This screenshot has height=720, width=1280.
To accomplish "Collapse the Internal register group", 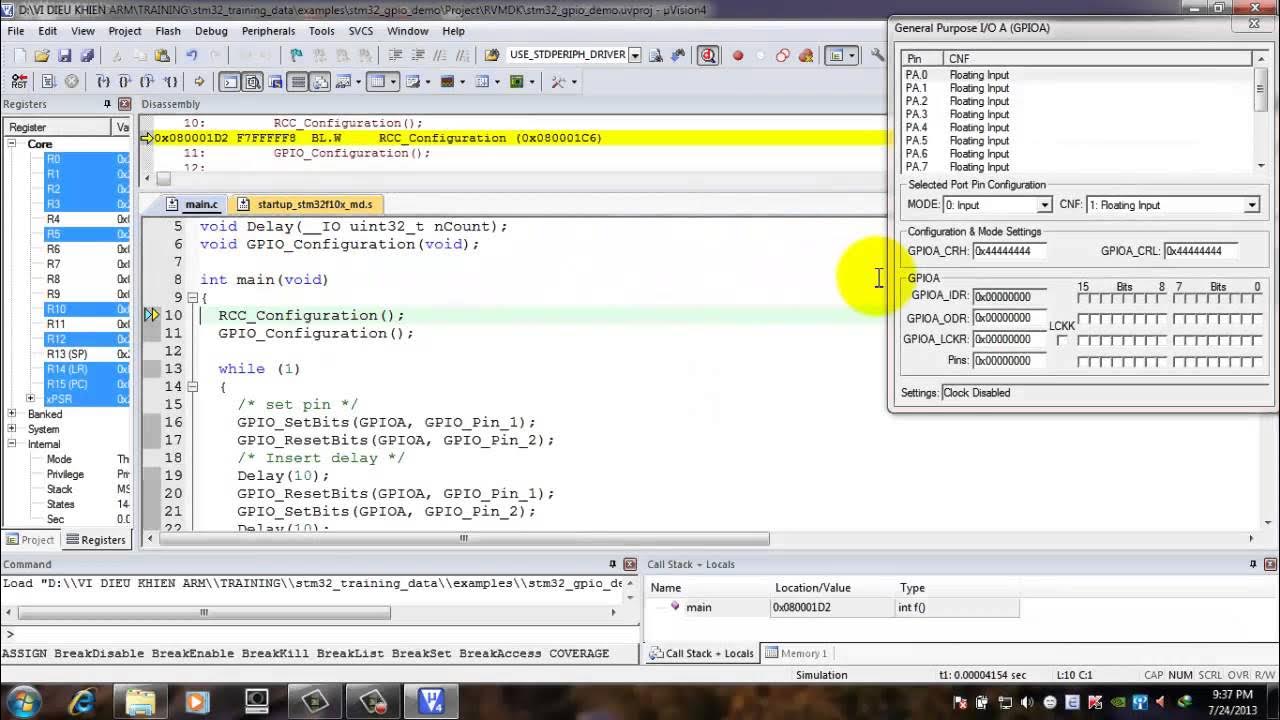I will click(x=13, y=444).
